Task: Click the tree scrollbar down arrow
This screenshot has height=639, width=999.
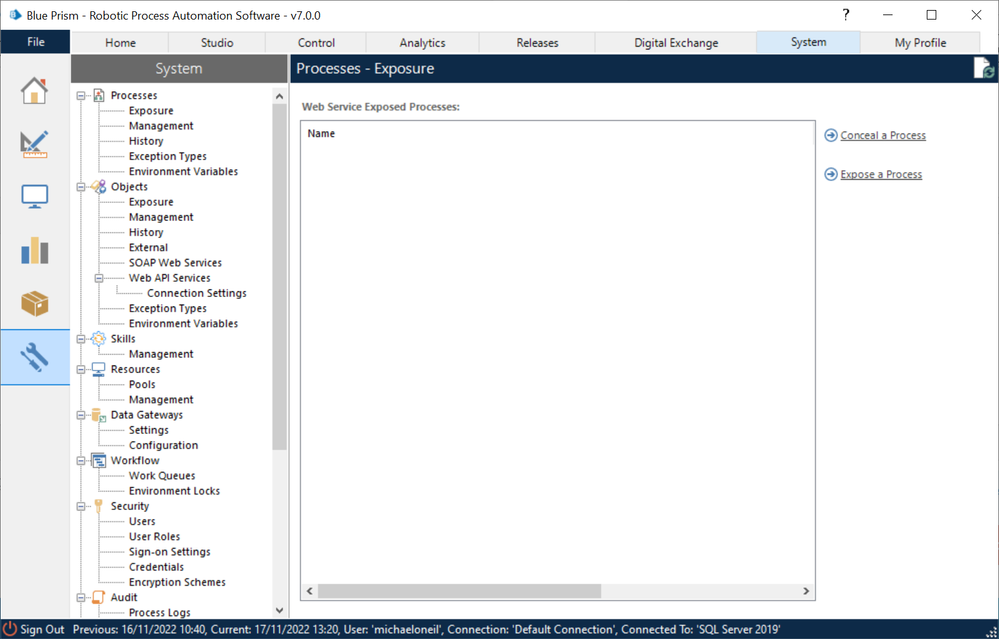Action: 279,610
